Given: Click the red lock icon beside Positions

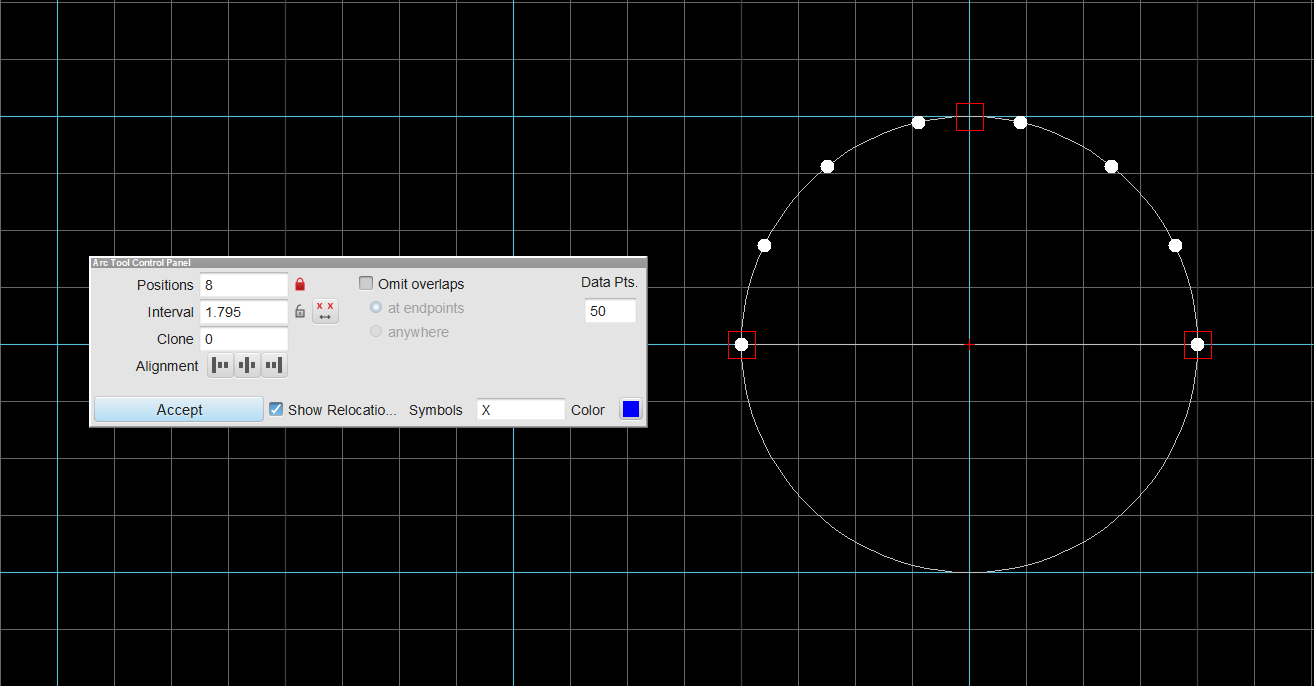Looking at the screenshot, I should coord(299,284).
